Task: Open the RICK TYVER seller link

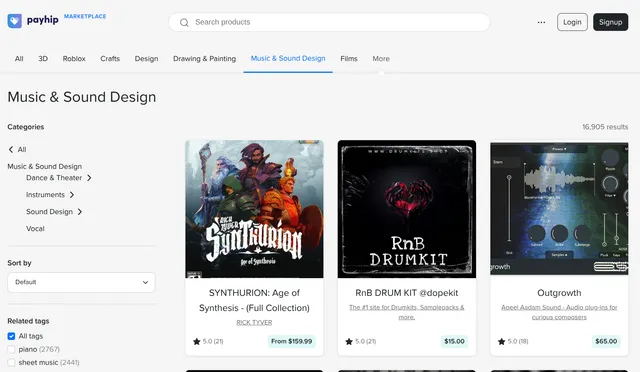Action: pyautogui.click(x=254, y=323)
